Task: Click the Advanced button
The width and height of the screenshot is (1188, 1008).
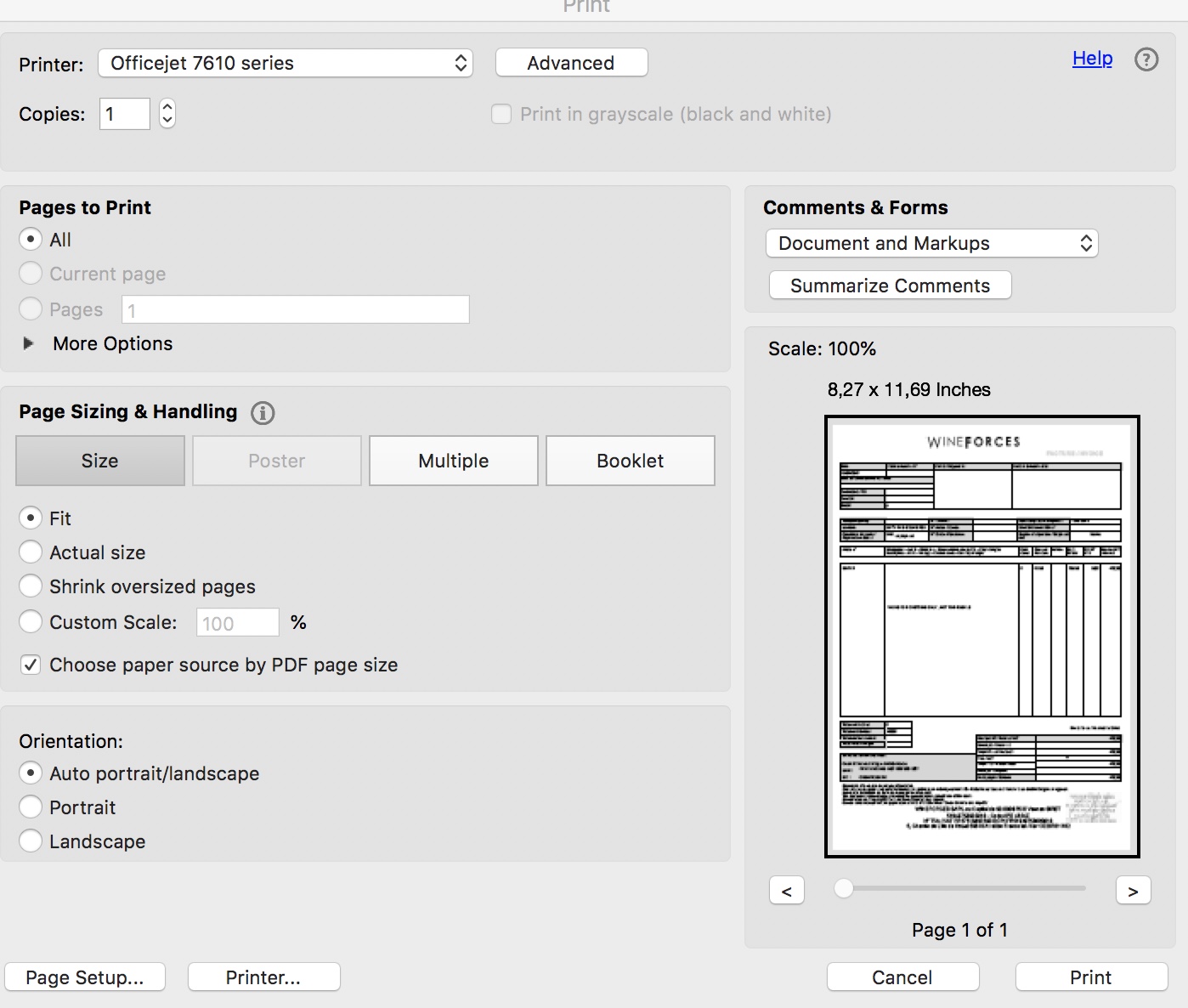Action: click(571, 62)
